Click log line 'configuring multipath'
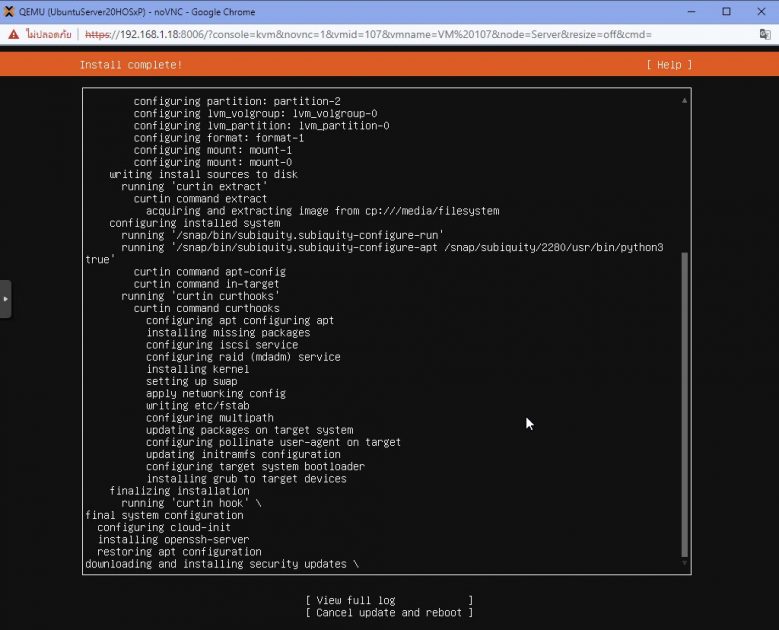The image size is (779, 630). tap(210, 418)
